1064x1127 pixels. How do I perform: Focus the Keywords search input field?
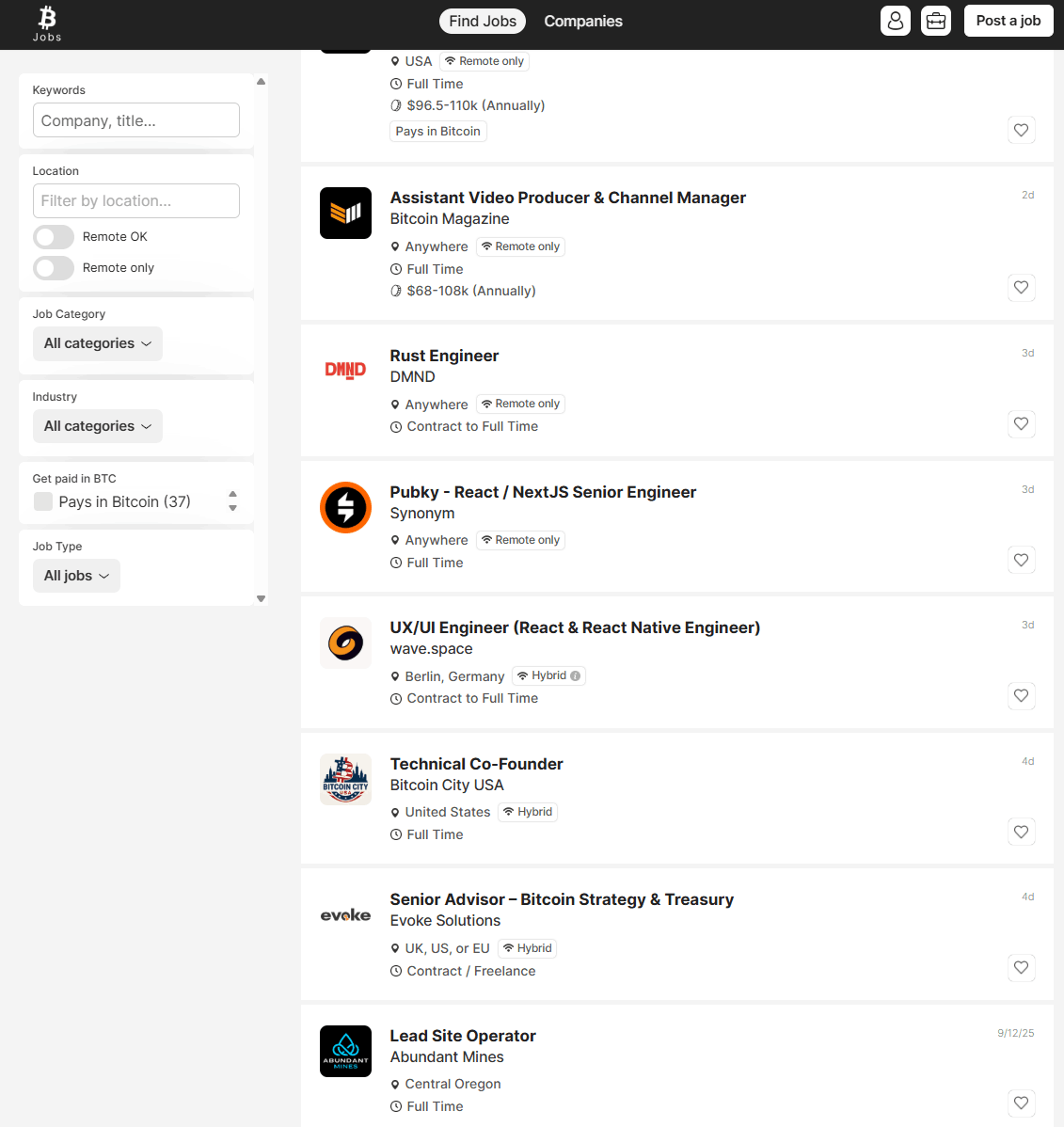point(136,120)
